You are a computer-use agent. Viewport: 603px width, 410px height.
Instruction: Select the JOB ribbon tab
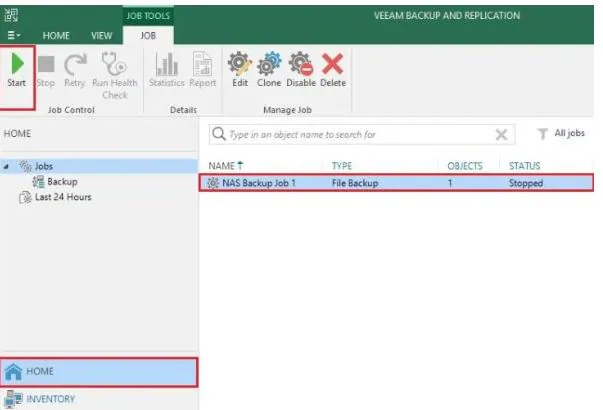(x=148, y=36)
